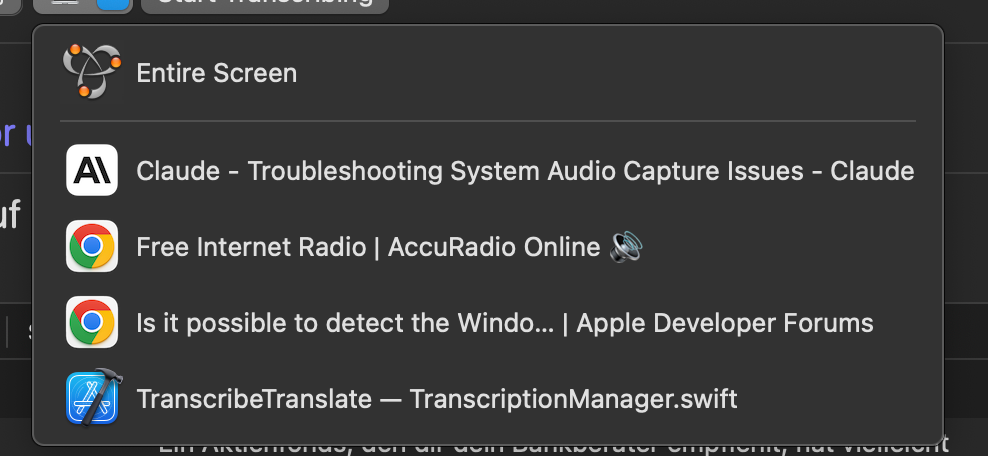Select the Apple Developer Forums window entry

tap(488, 323)
